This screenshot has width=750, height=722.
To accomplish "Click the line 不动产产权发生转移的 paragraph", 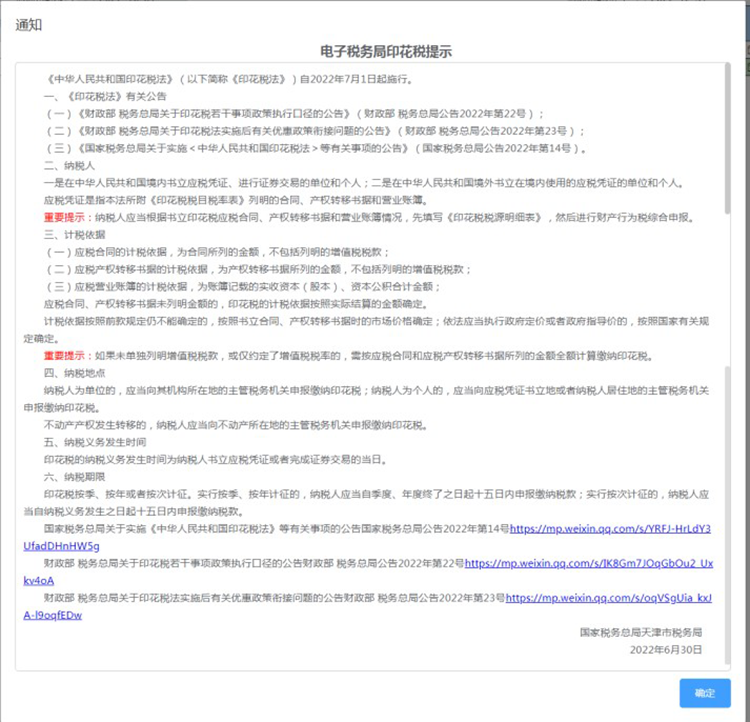I will click(236, 425).
